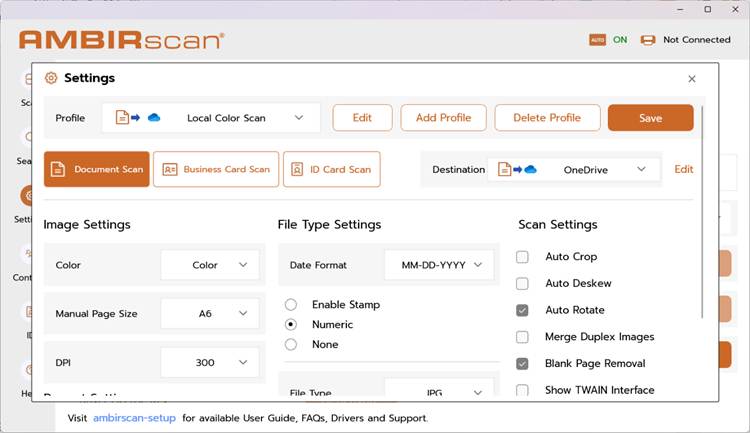Click the OneDrive cloud icon in Profile box
Viewport: 750px width, 433px height.
tap(154, 118)
